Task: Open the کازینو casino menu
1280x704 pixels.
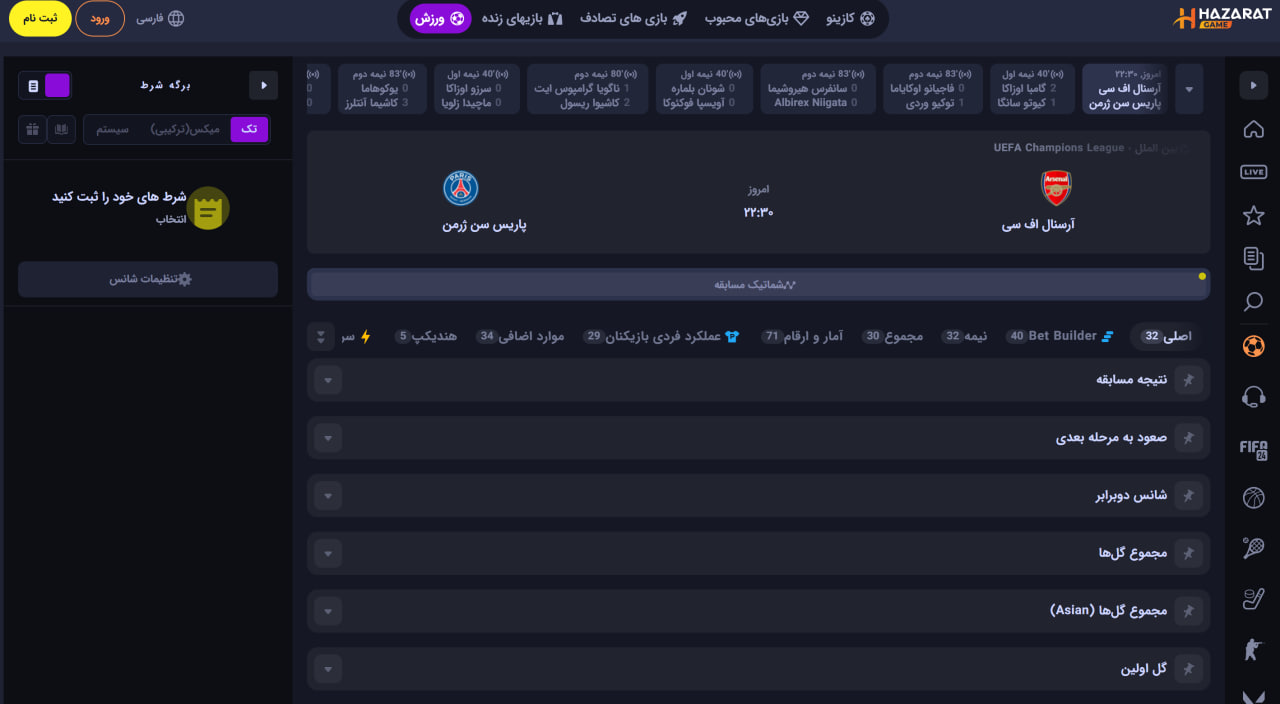Action: tap(850, 18)
